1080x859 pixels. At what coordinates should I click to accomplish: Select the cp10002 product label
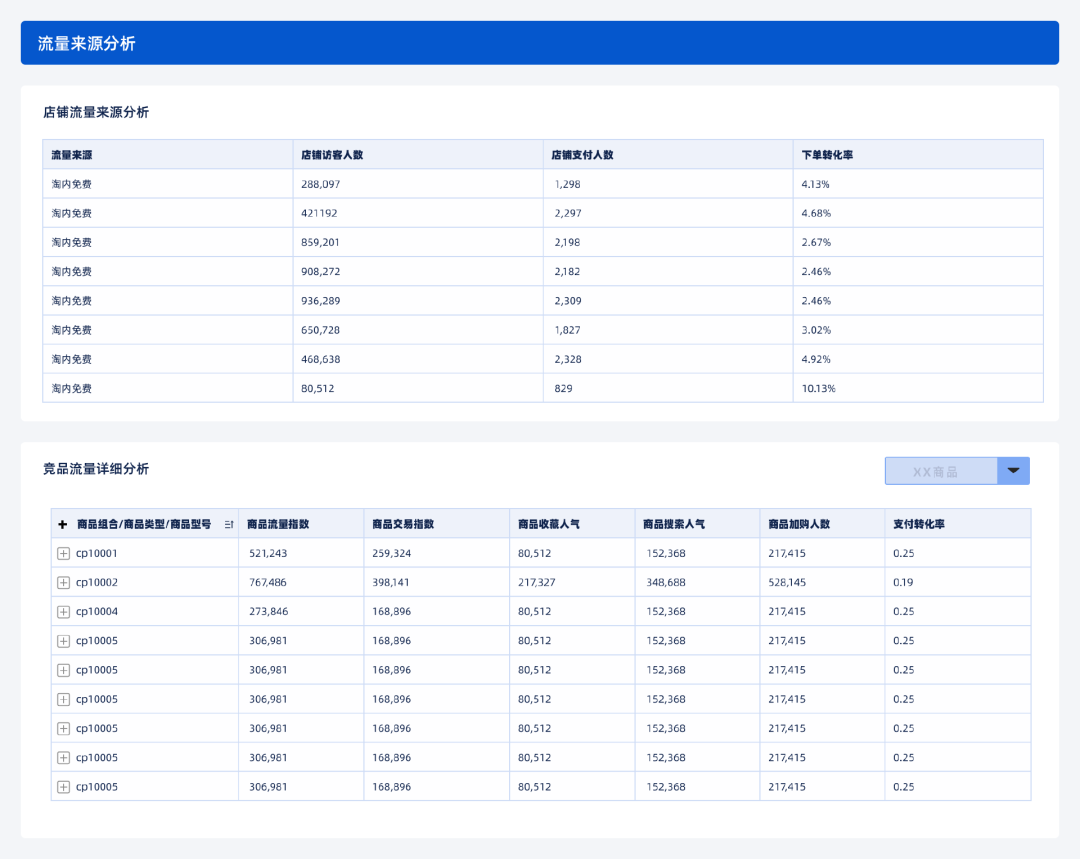pos(96,583)
